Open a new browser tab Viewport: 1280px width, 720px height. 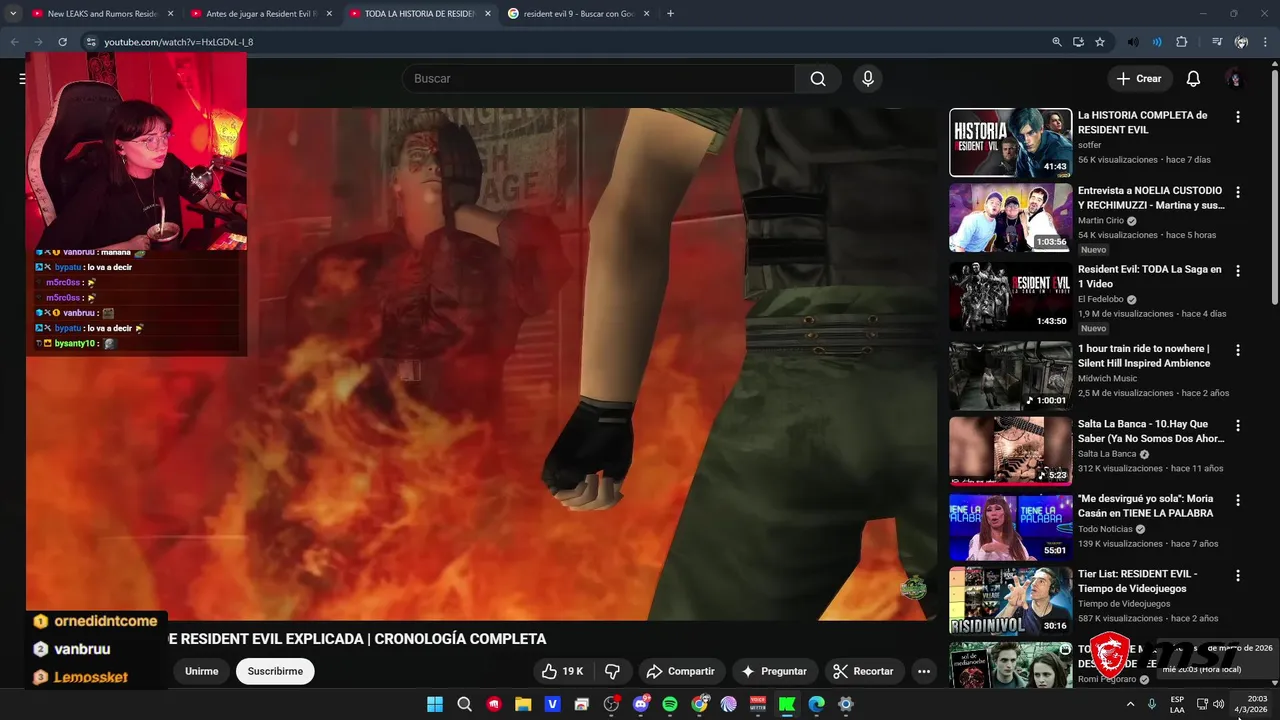coord(670,14)
